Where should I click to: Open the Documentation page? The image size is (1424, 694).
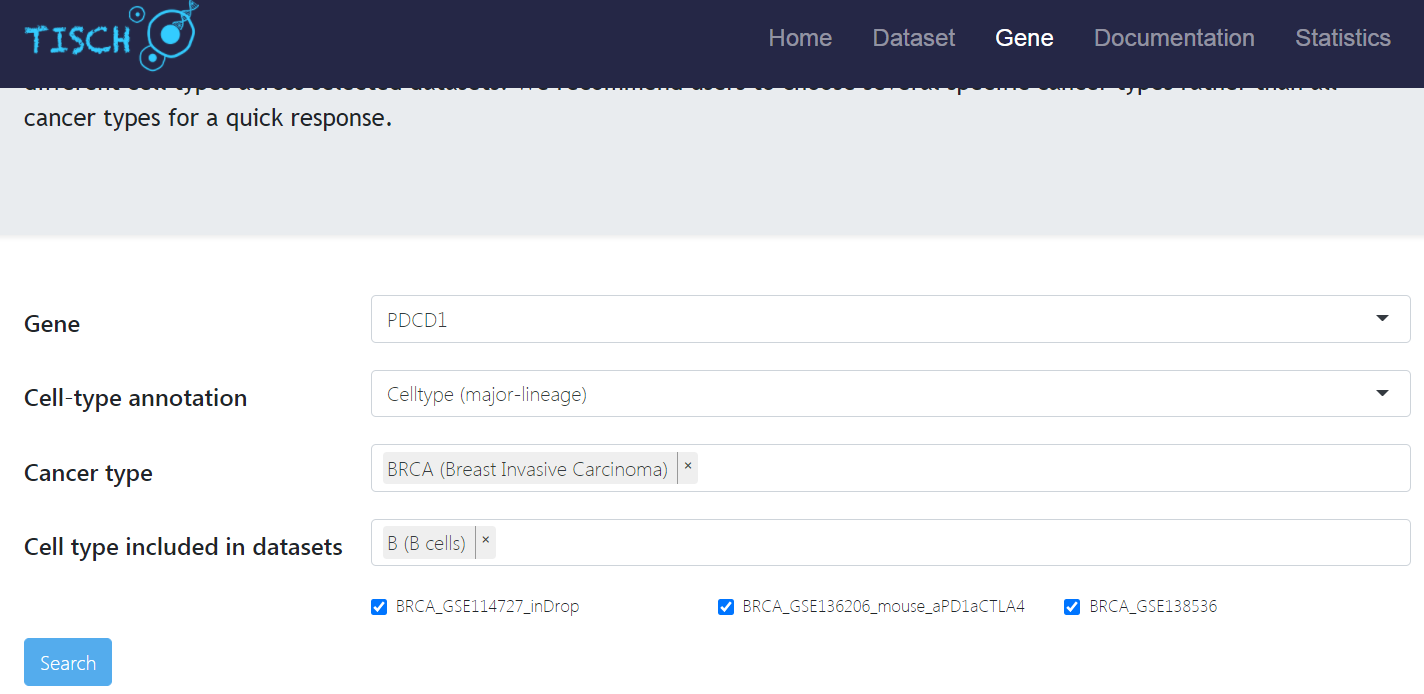[x=1174, y=38]
